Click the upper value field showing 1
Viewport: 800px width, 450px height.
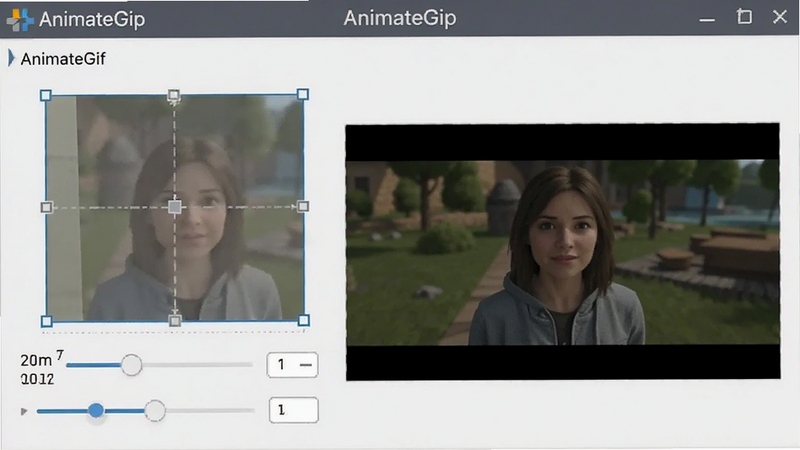[292, 365]
